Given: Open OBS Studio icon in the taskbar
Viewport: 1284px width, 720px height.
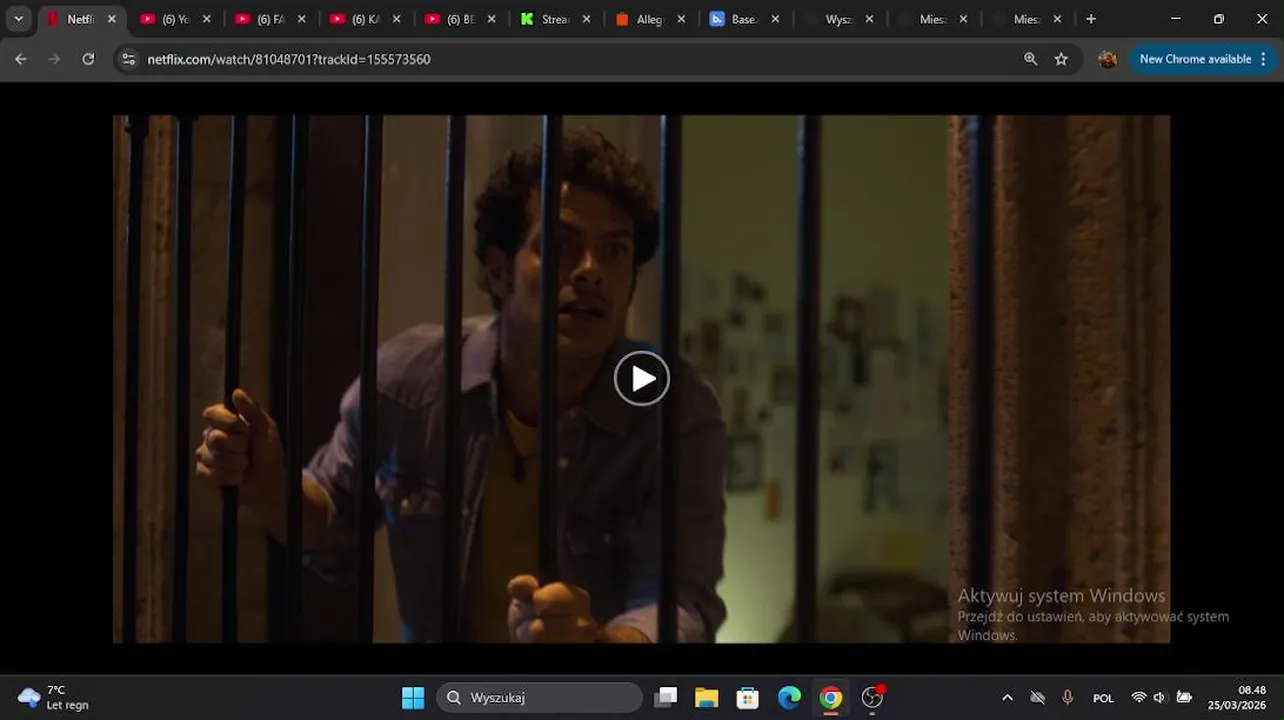Looking at the screenshot, I should pyautogui.click(x=873, y=698).
